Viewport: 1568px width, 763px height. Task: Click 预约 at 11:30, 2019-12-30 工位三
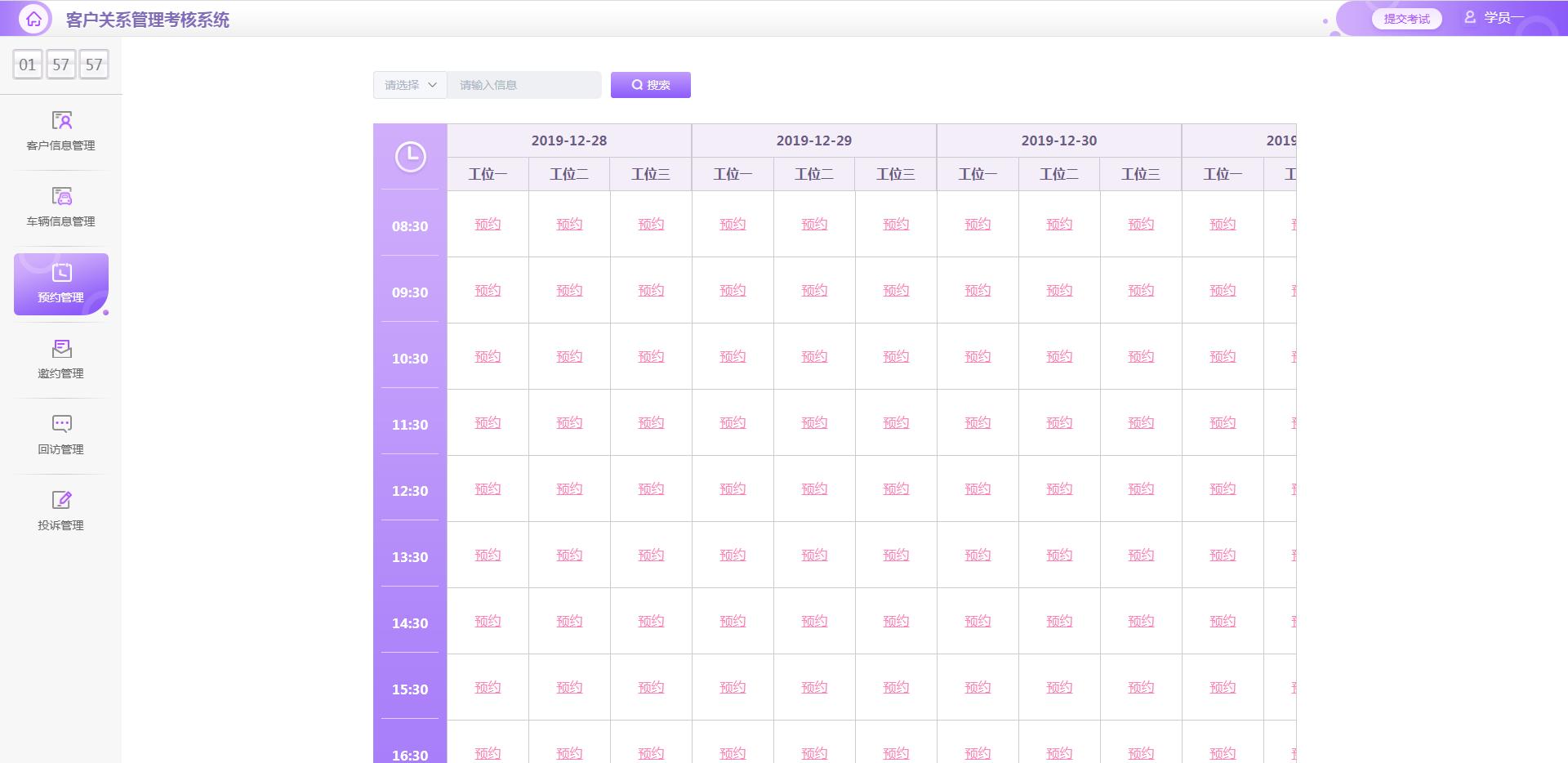[x=1141, y=422]
